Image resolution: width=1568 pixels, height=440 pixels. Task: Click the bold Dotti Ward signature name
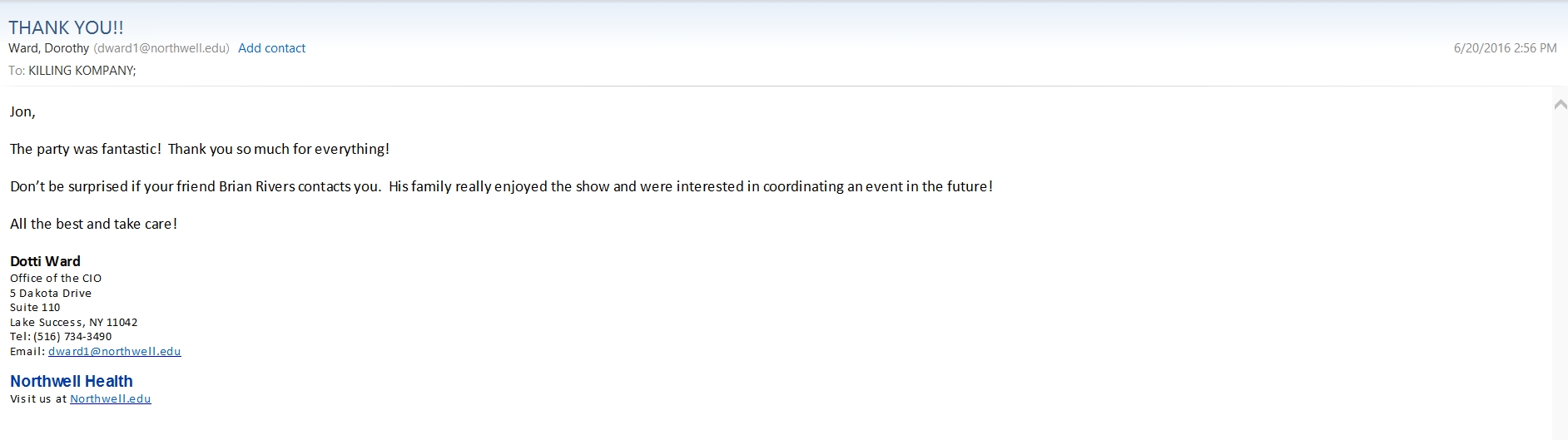pos(45,261)
